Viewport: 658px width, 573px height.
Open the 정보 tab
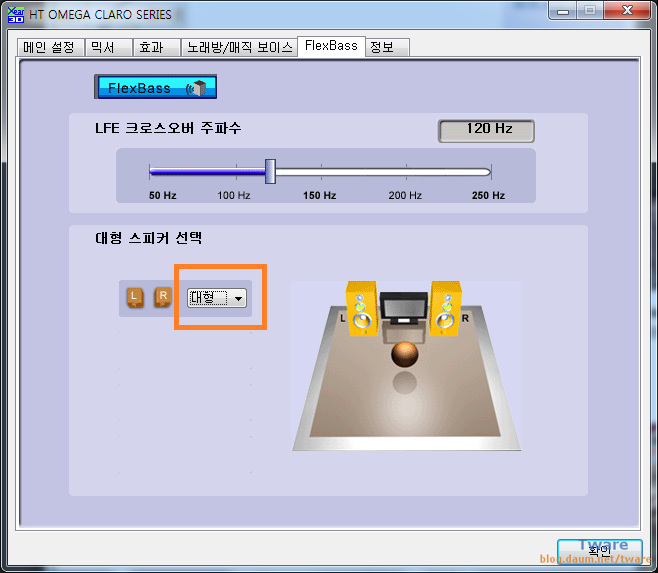(x=387, y=47)
